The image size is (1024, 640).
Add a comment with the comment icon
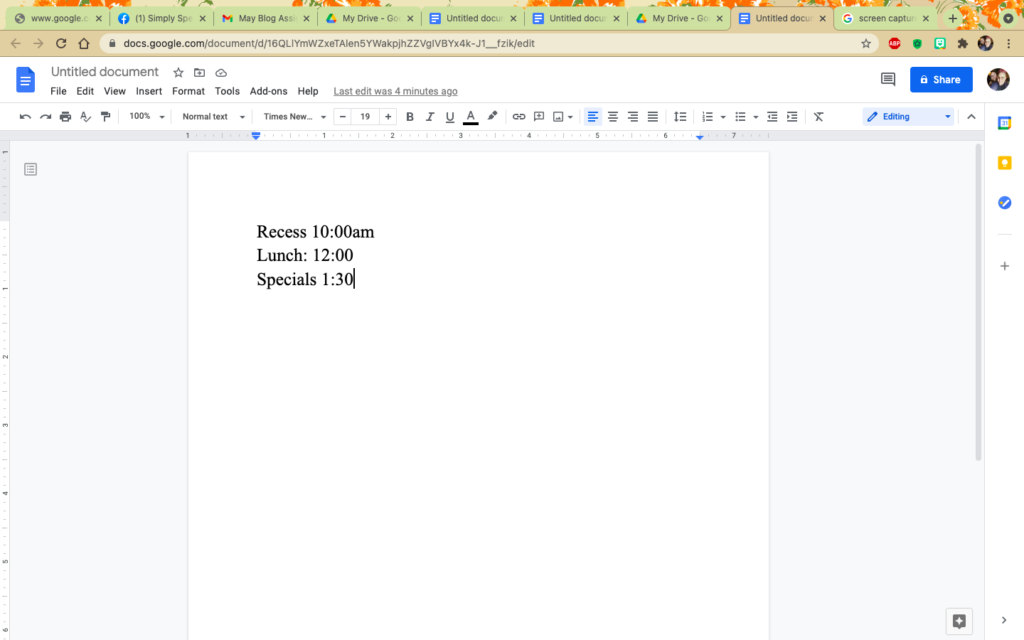[x=539, y=116]
